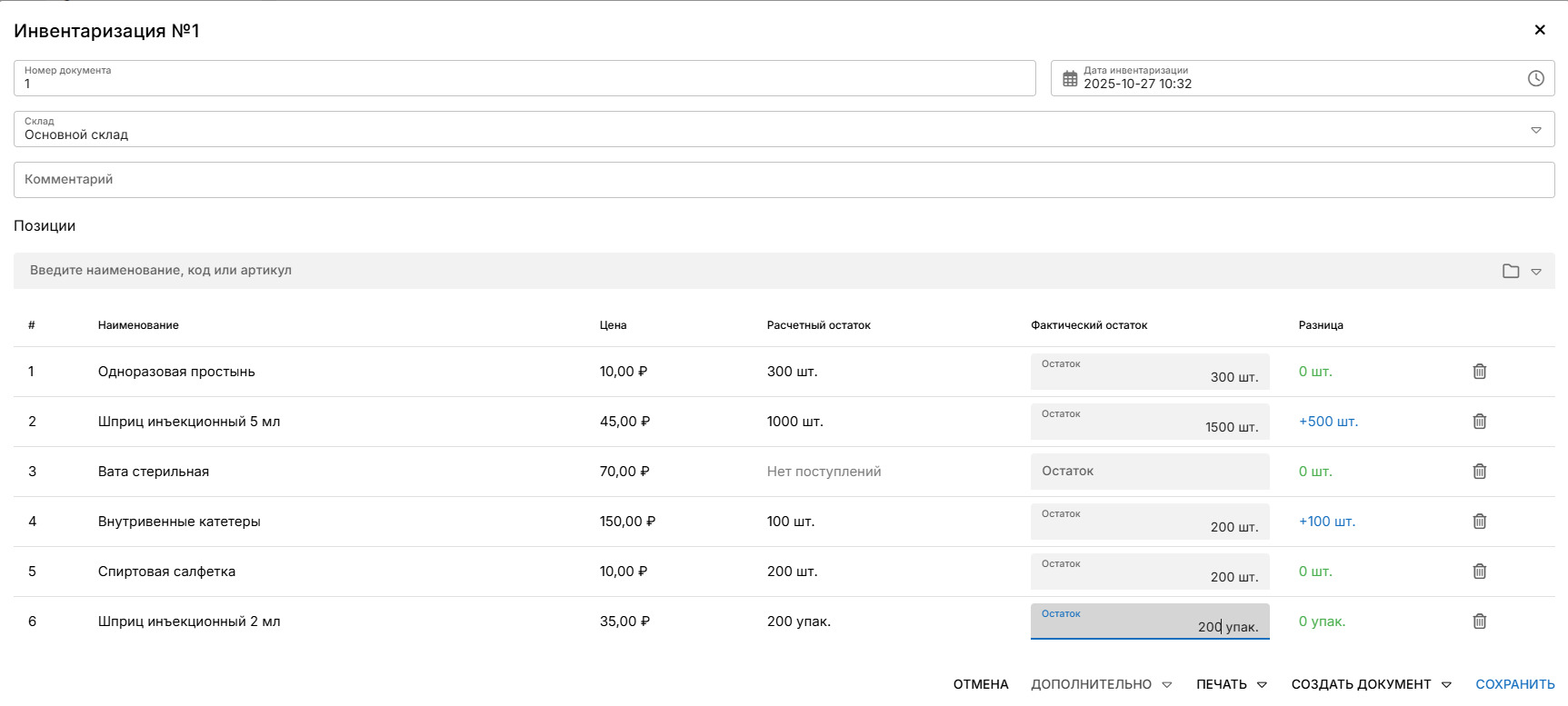Viewport: 1568px width, 706px height.
Task: Click the product search field in Позиции
Action: pos(754,271)
